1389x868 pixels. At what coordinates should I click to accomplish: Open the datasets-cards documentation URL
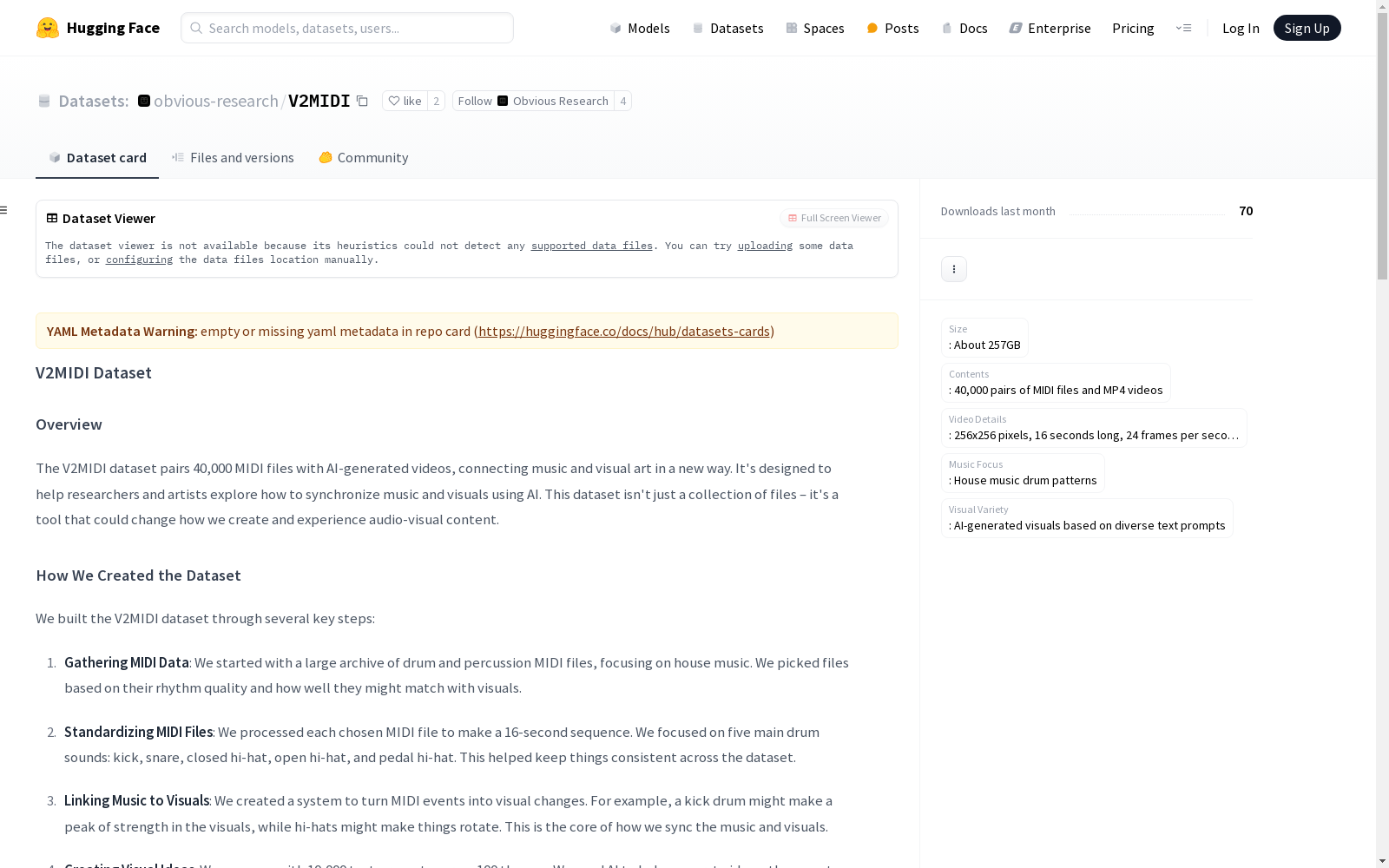624,331
